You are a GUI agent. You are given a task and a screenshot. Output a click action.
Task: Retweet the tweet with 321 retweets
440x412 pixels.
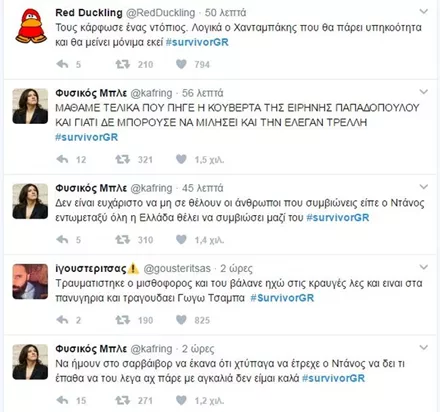point(123,159)
